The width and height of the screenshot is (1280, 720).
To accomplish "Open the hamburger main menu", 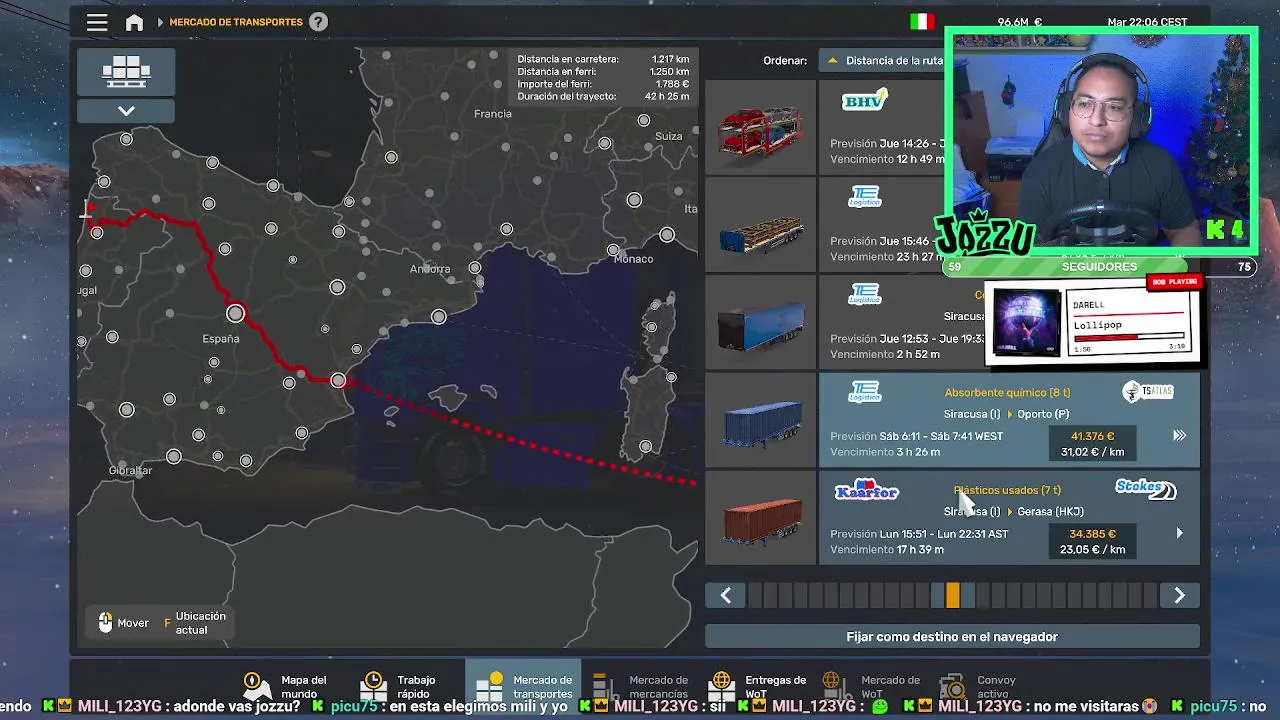I will point(97,22).
